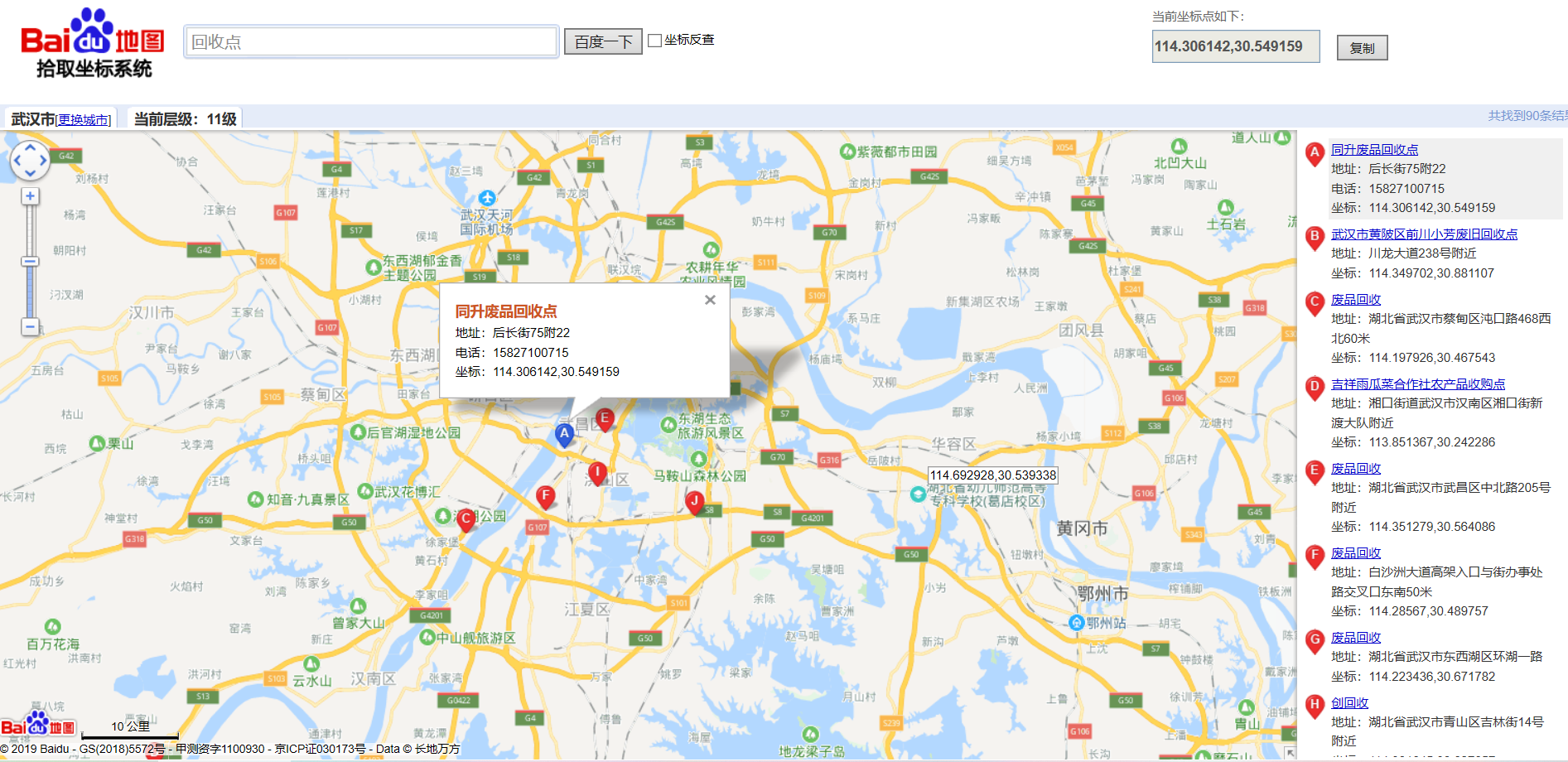Image resolution: width=1568 pixels, height=762 pixels.
Task: Click coordinate label 114.692928,30.539338 on map
Action: [x=993, y=475]
